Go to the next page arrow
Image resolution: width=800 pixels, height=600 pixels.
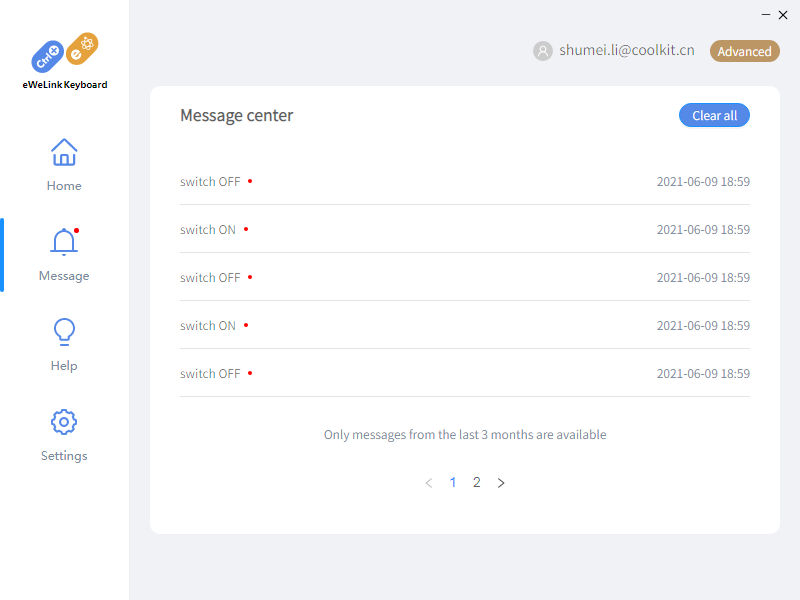501,483
